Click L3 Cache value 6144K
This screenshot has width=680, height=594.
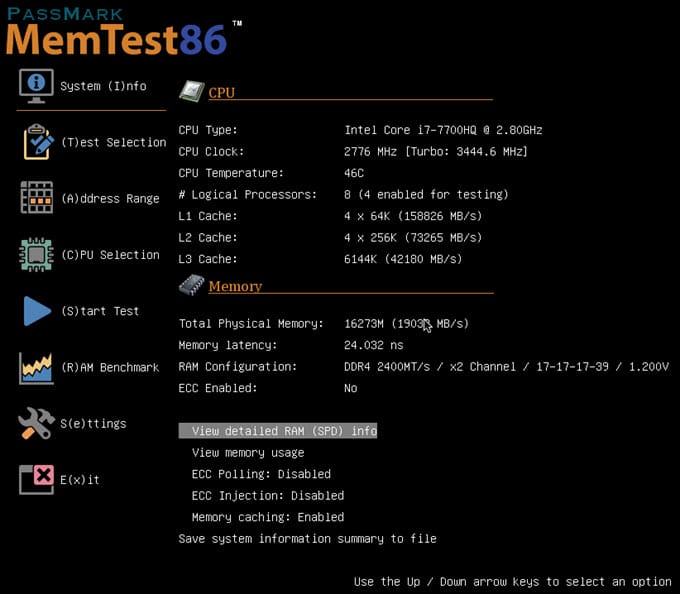coord(403,259)
